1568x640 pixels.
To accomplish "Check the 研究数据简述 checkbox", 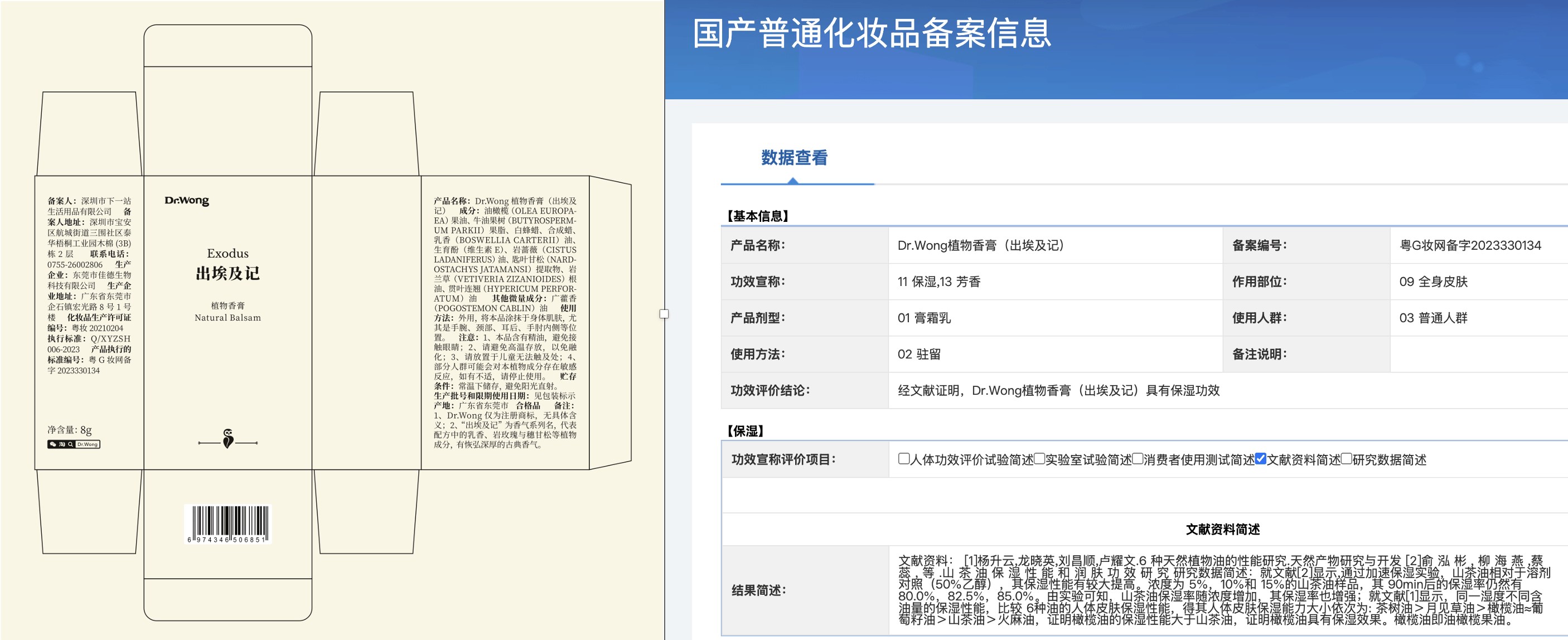I will 1347,459.
